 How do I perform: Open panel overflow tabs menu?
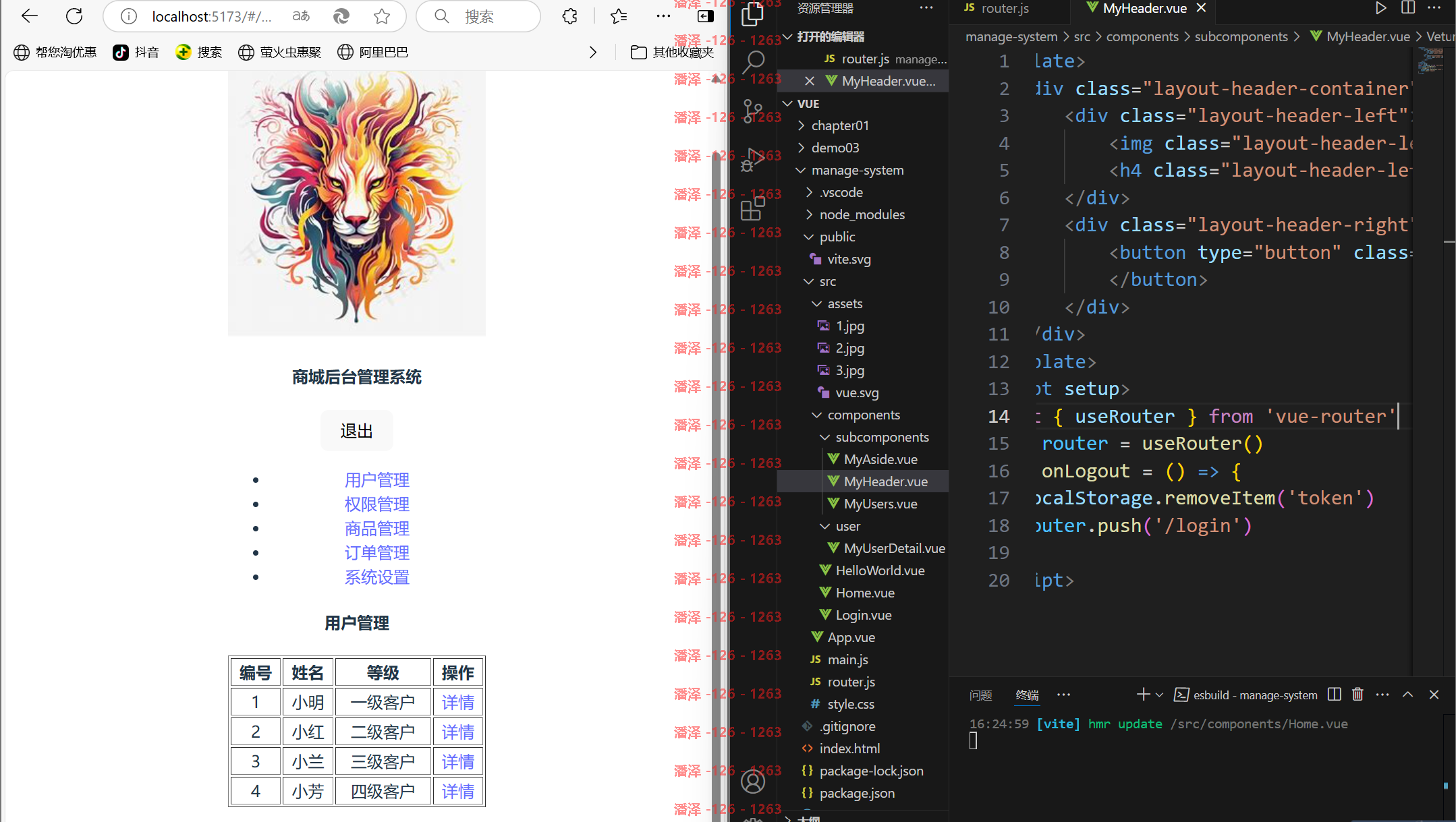pos(1064,695)
